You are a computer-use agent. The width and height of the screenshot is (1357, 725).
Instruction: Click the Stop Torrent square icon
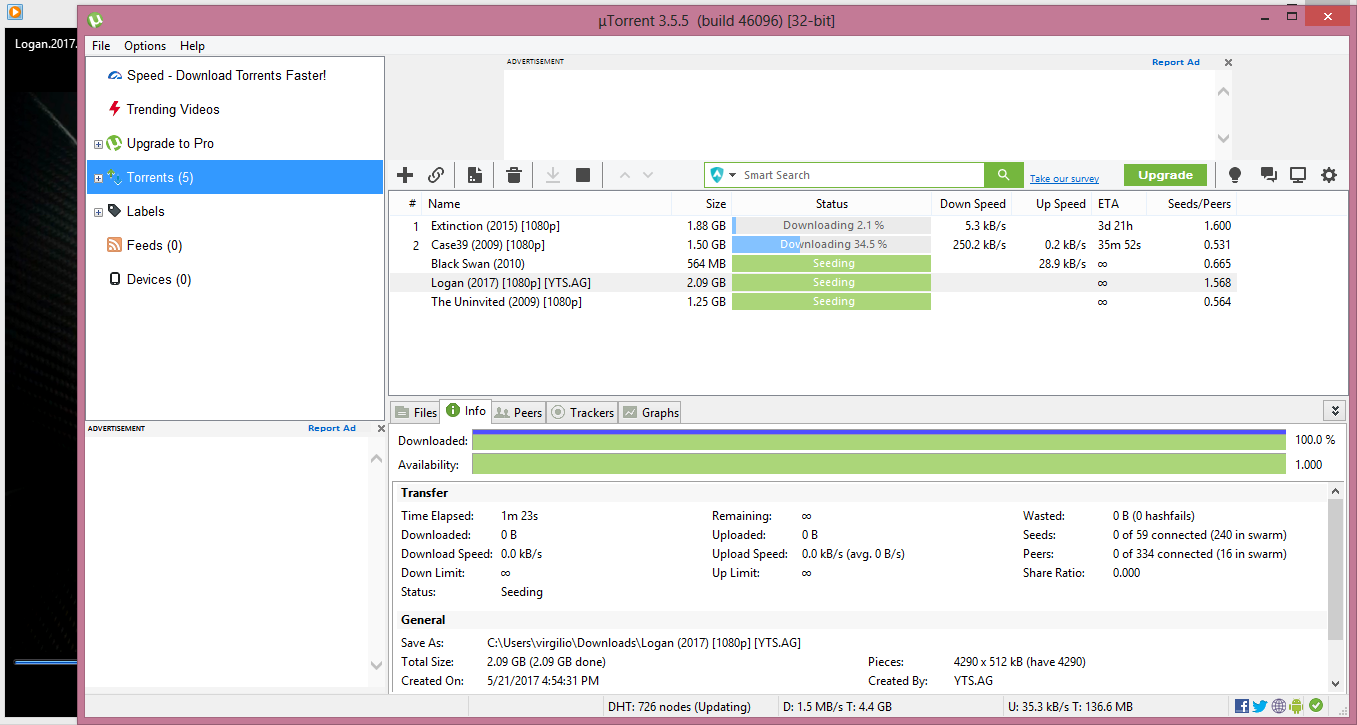[x=583, y=175]
